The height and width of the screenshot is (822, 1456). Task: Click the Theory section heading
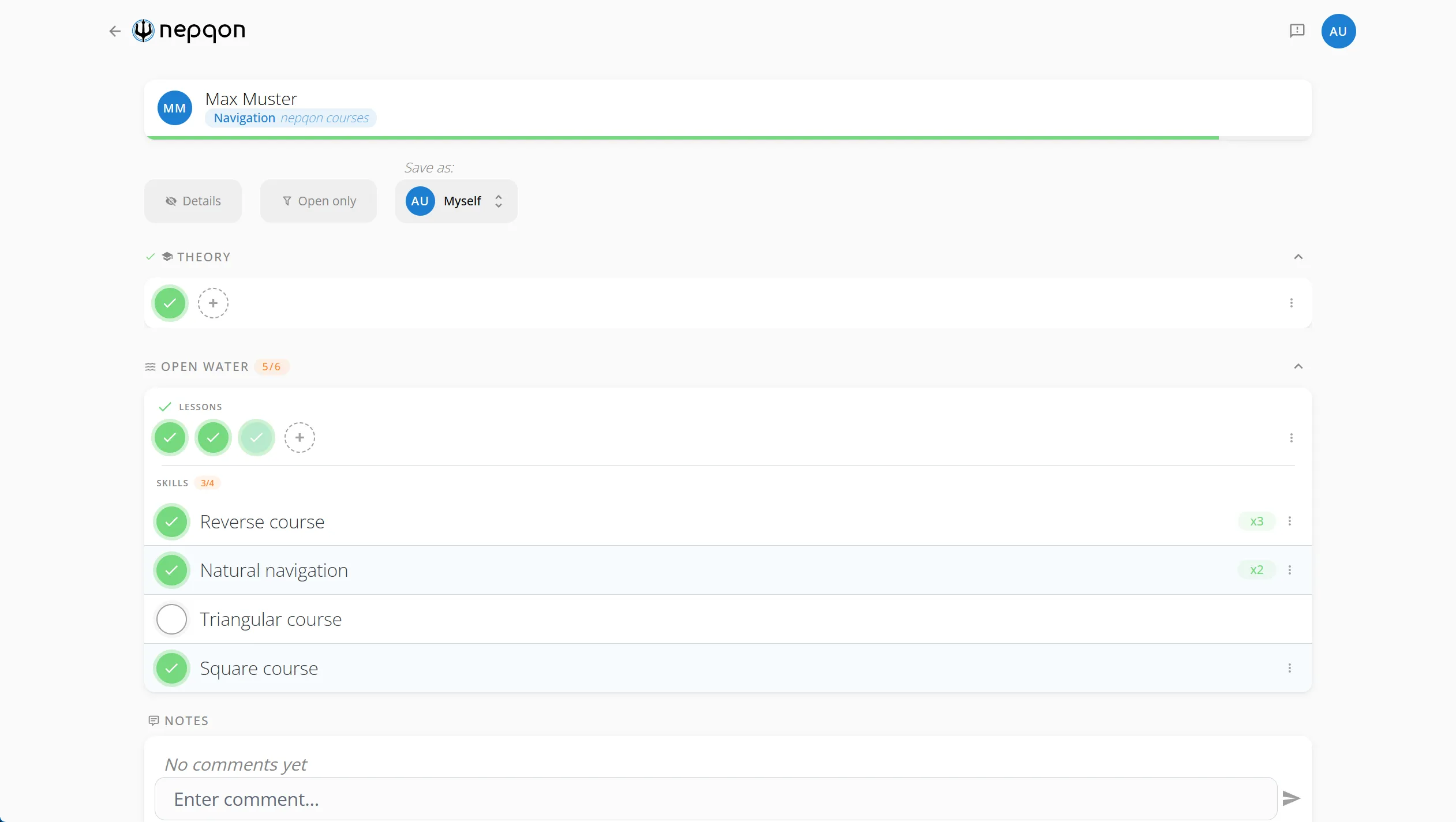[x=204, y=257]
